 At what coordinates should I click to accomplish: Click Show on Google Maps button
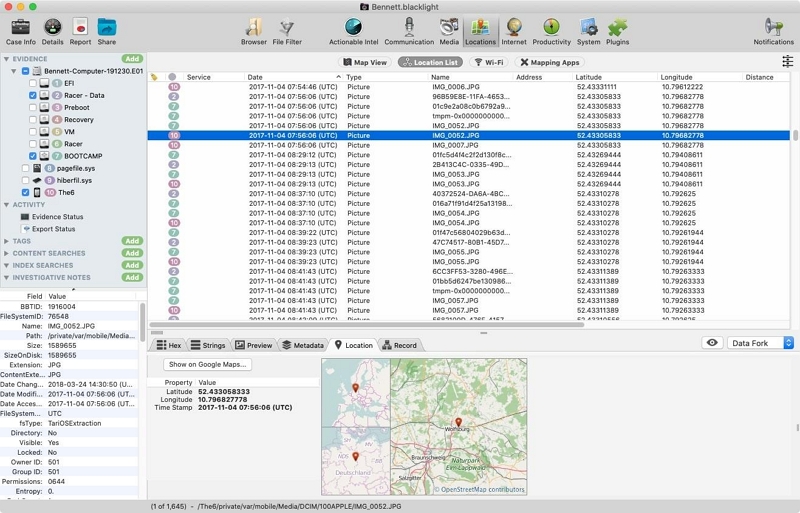208,364
